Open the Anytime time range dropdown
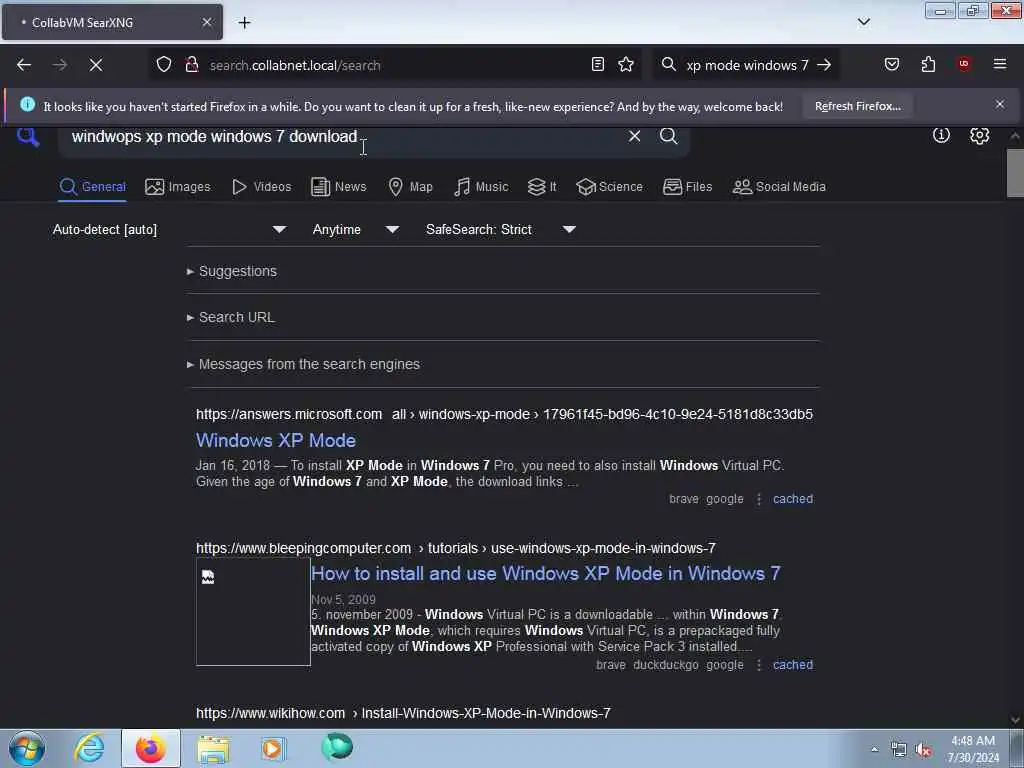Viewport: 1024px width, 768px height. pos(355,229)
